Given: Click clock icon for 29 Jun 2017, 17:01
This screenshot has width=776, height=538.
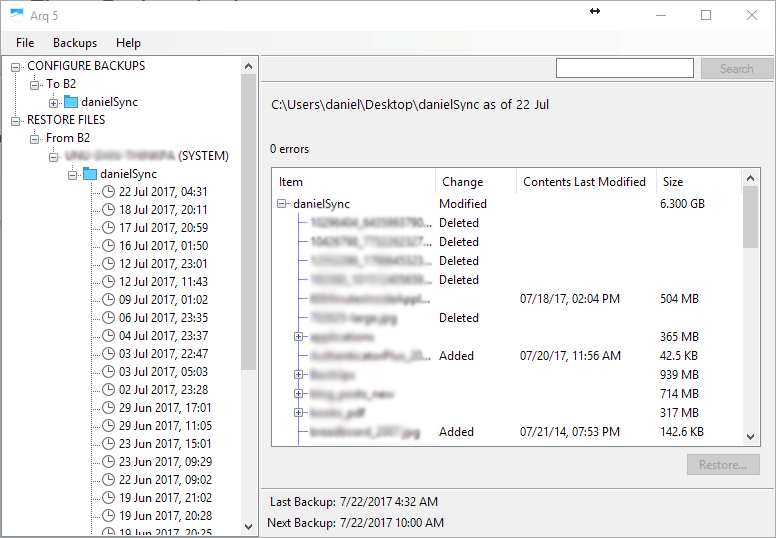Looking at the screenshot, I should pyautogui.click(x=108, y=407).
